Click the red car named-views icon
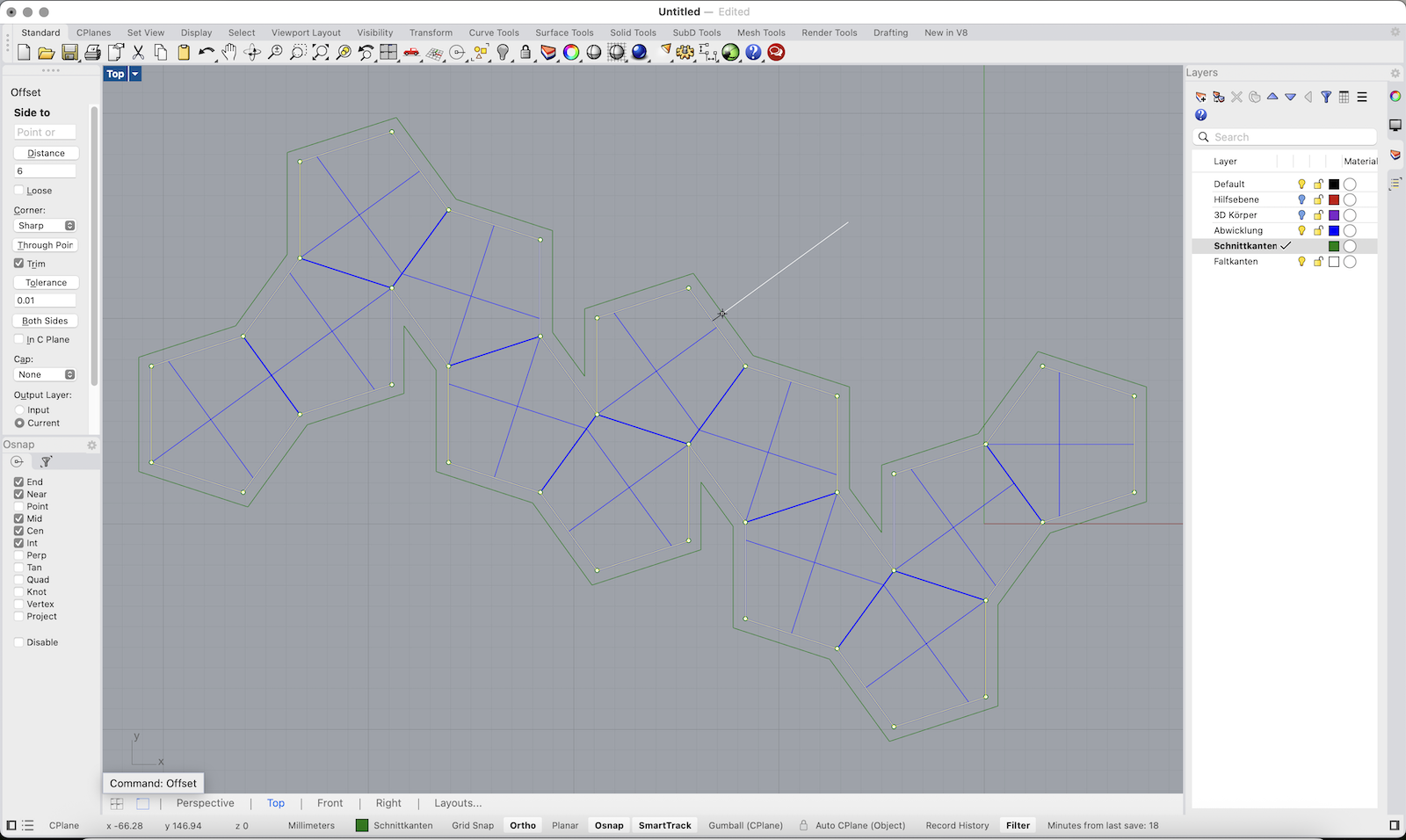 (x=411, y=53)
